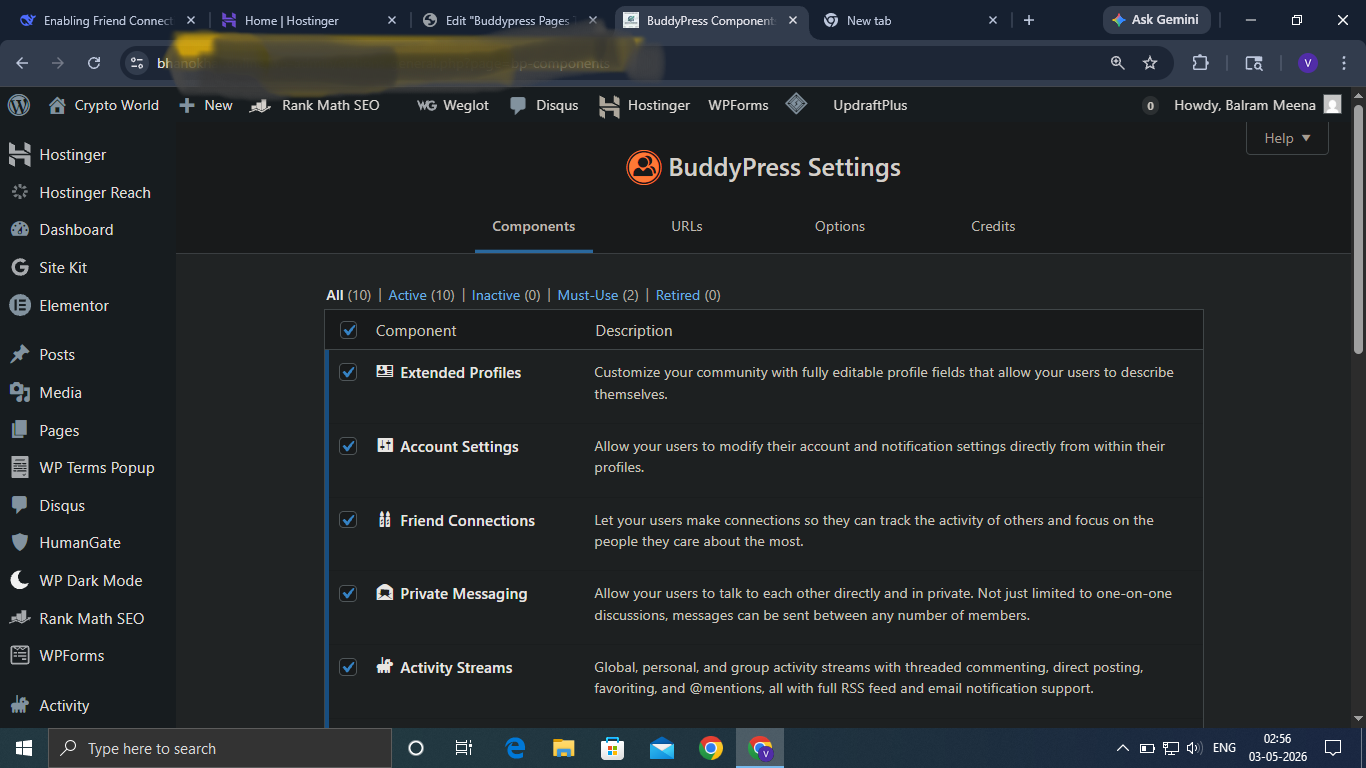This screenshot has height=768, width=1366.
Task: Uncheck the Private Messaging checkbox
Action: [348, 593]
